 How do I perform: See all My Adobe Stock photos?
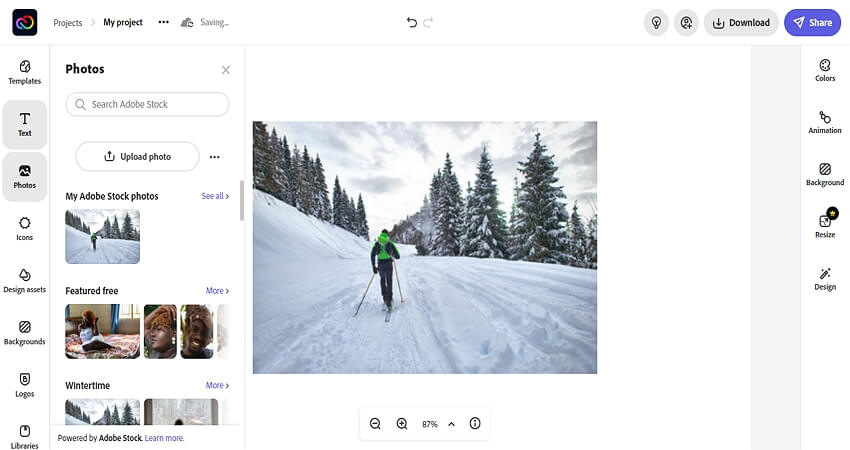215,196
